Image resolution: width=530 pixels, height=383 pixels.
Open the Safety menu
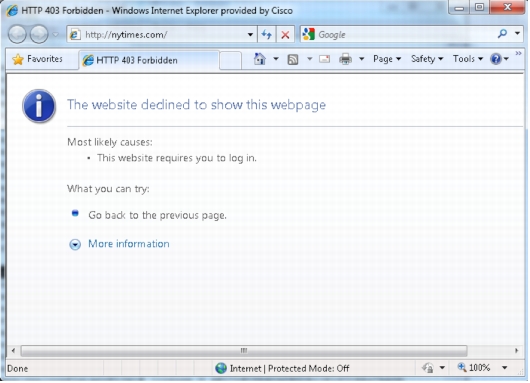[x=427, y=59]
